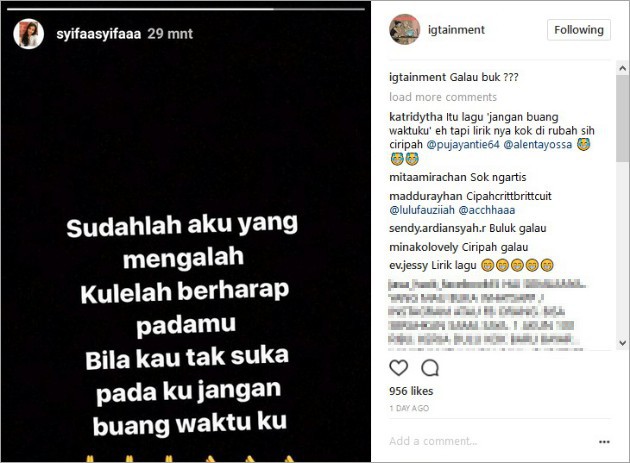Viewport: 630px width, 463px height.
Task: Like the post with the heart icon
Action: (x=399, y=368)
